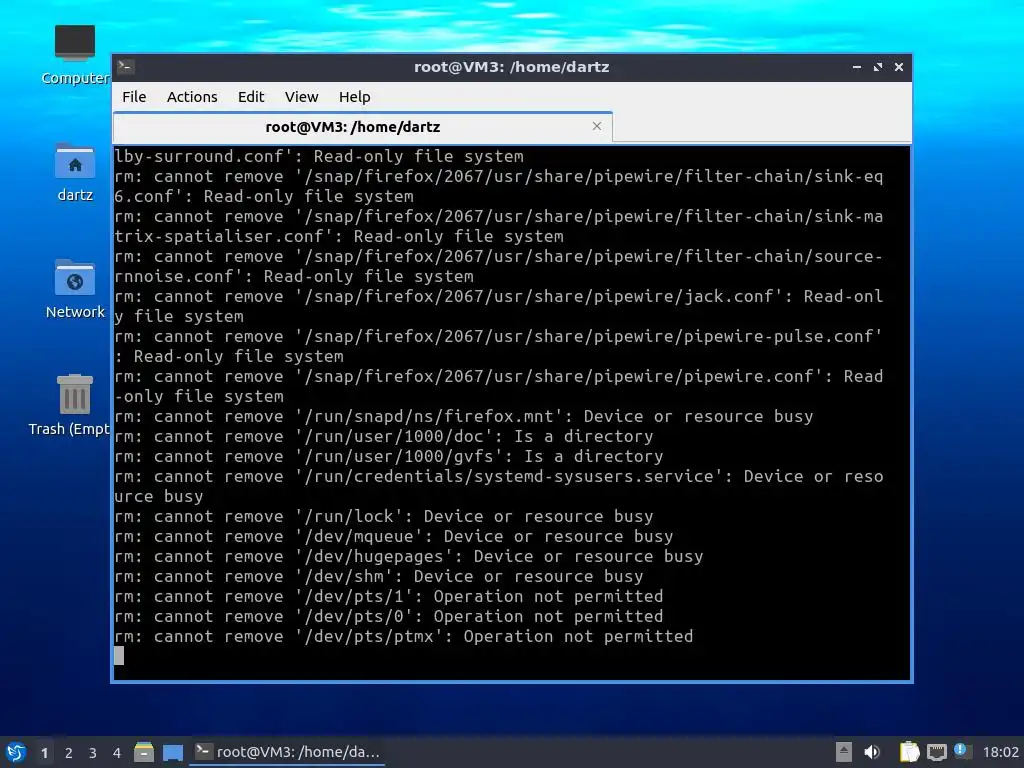
Task: Click the '/dev/shm' Device busy line
Action: click(379, 576)
